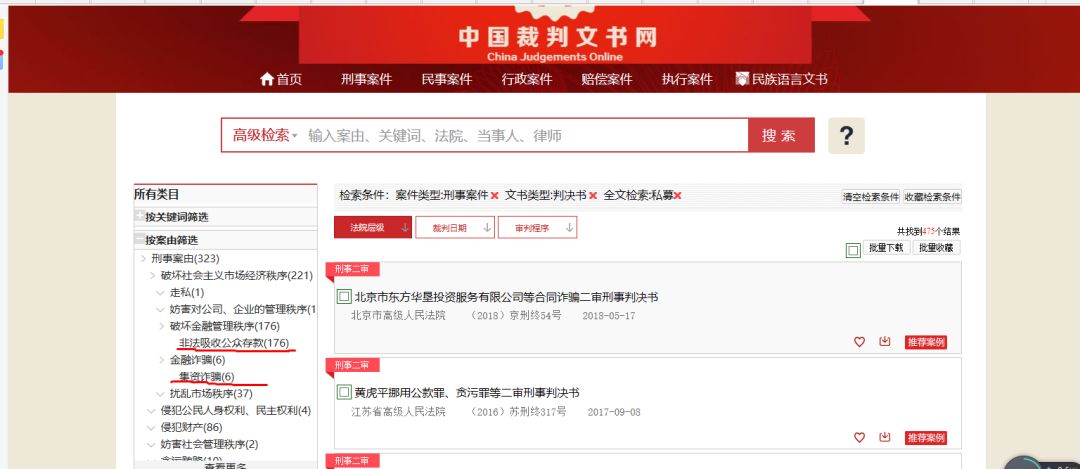Click 推荐案例 tag on 北京市东方华星 case
Screen dimensions: 1080x469
[x=926, y=342]
